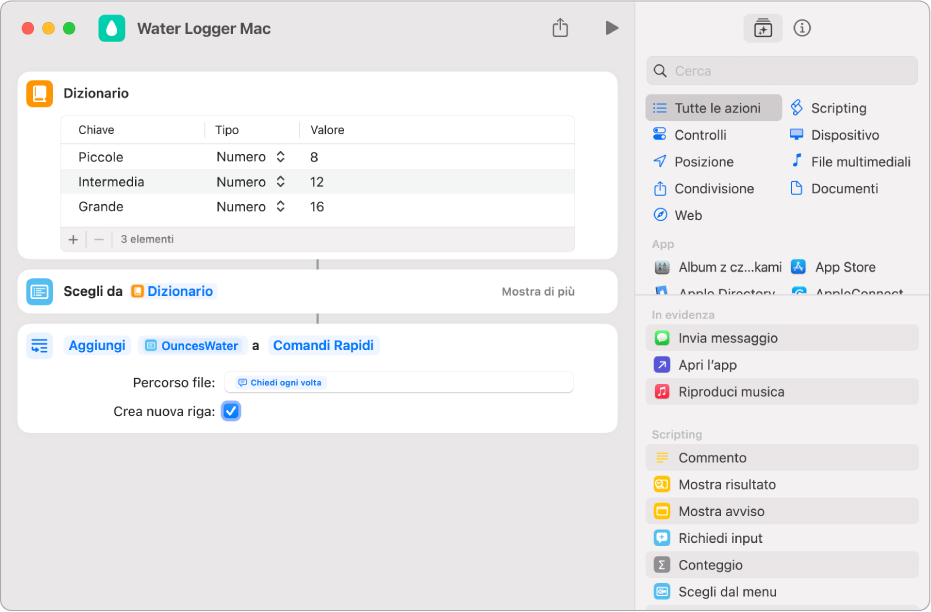Click the value 16 in Grande row
This screenshot has width=931, height=612.
pos(317,207)
